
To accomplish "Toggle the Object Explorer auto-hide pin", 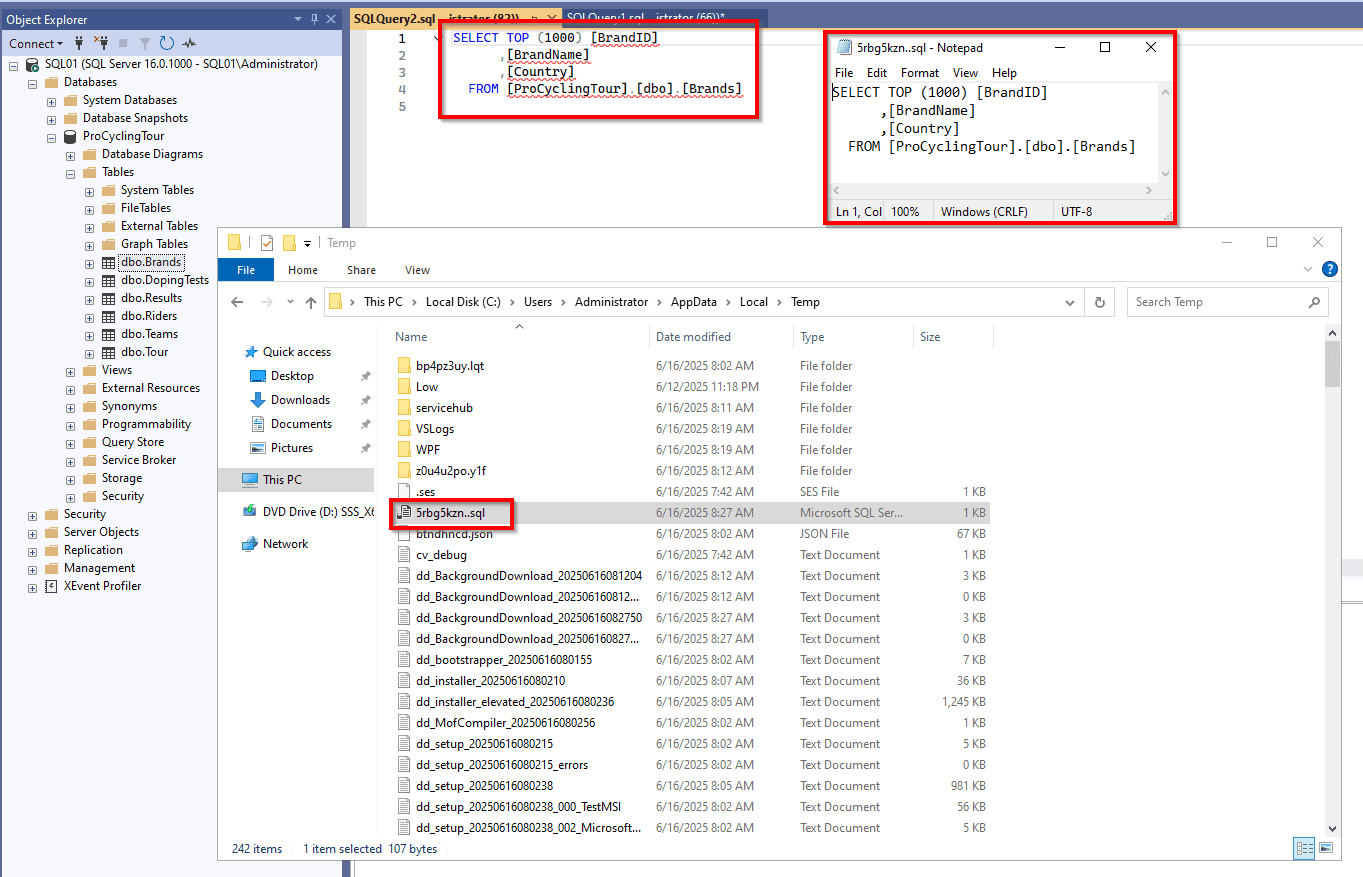I will click(314, 19).
